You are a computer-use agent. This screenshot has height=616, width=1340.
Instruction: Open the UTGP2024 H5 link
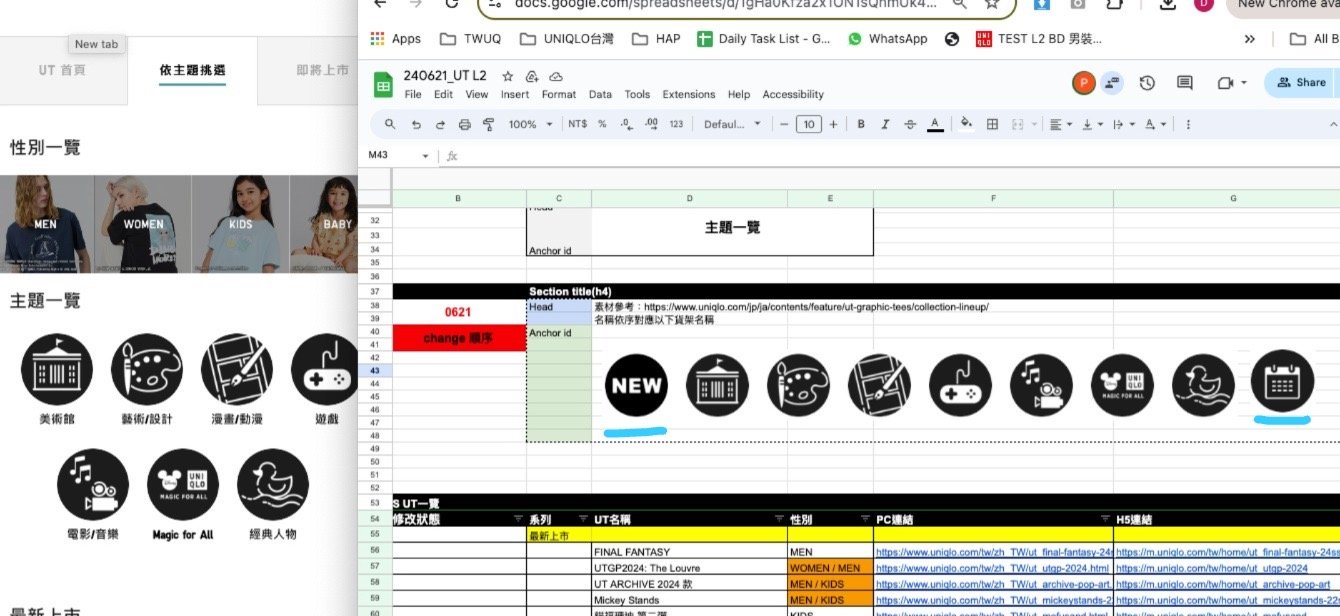[1211, 568]
